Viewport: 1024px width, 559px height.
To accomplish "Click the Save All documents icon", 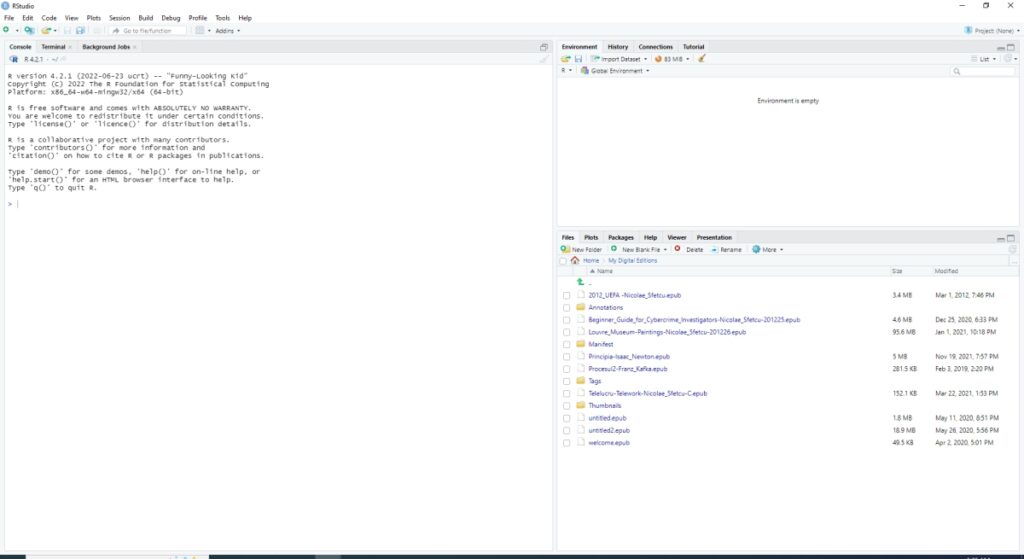I will (80, 30).
